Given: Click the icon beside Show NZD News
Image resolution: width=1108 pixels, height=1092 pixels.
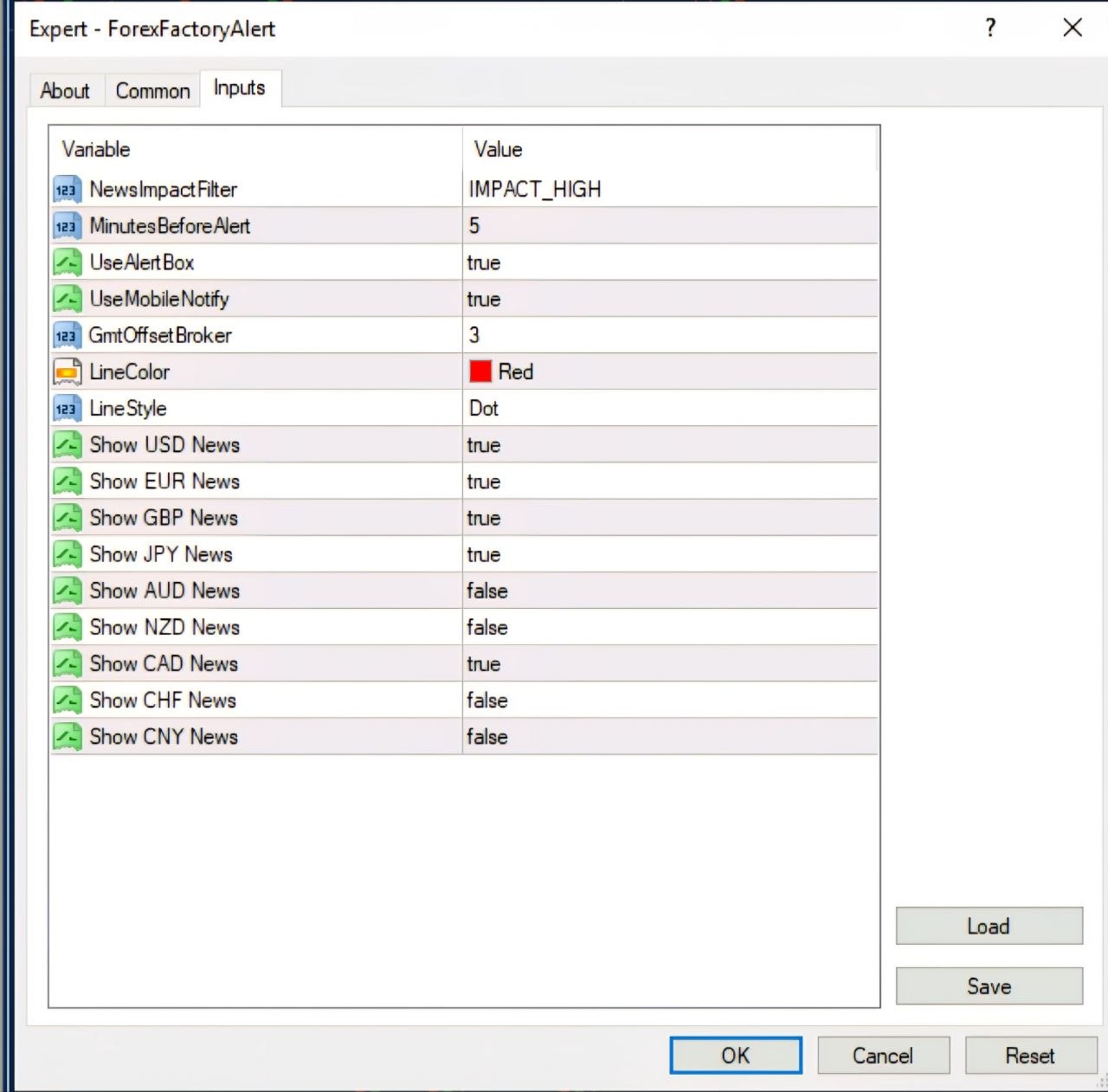Looking at the screenshot, I should (x=68, y=627).
